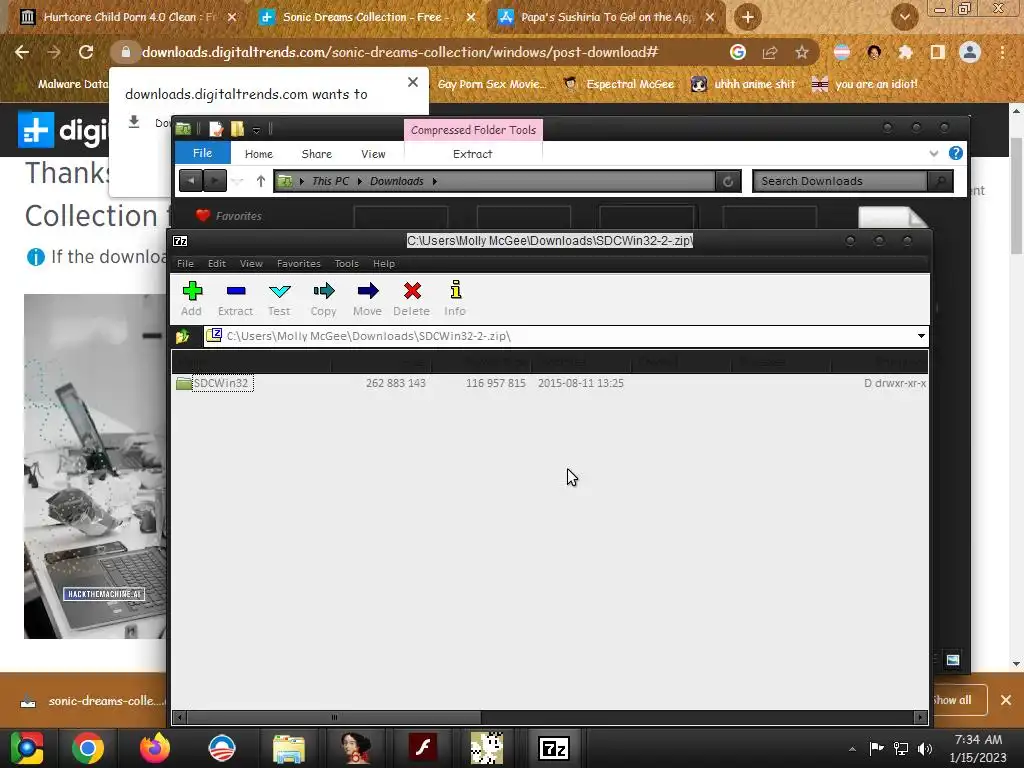
Task: Open the Chrome profile avatar
Action: pos(970,52)
